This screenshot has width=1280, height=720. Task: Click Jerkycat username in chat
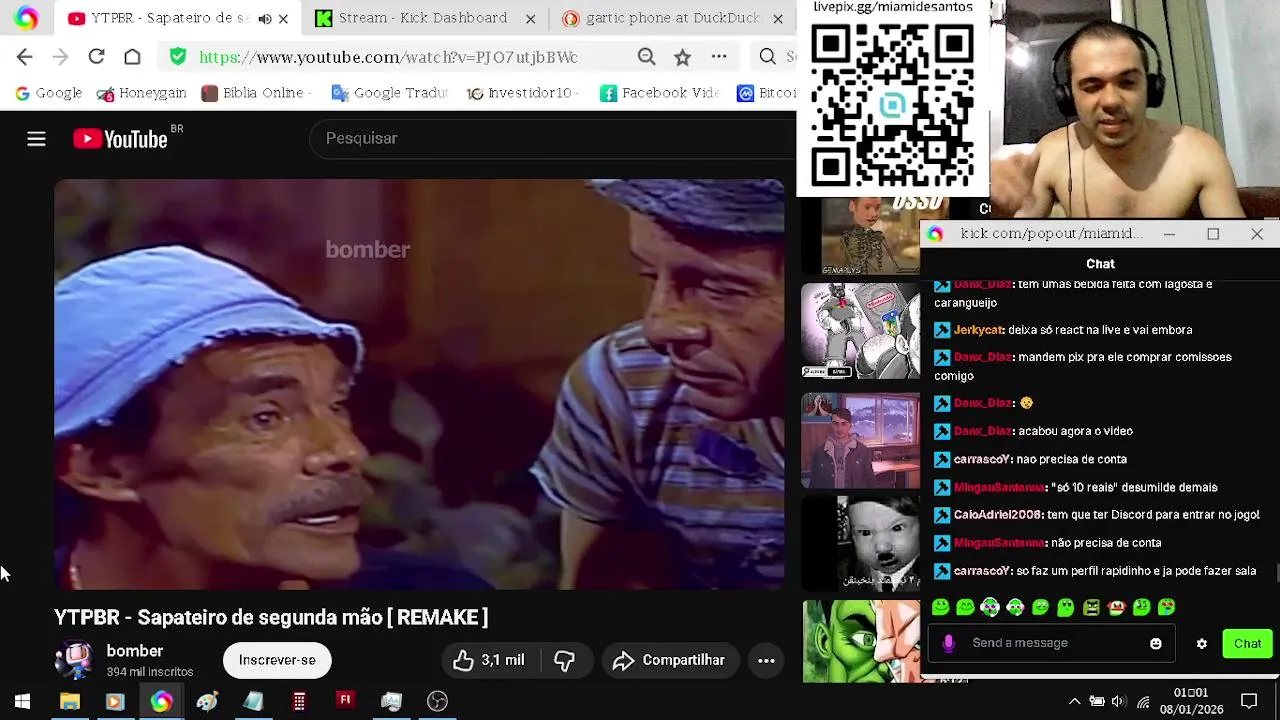(978, 330)
